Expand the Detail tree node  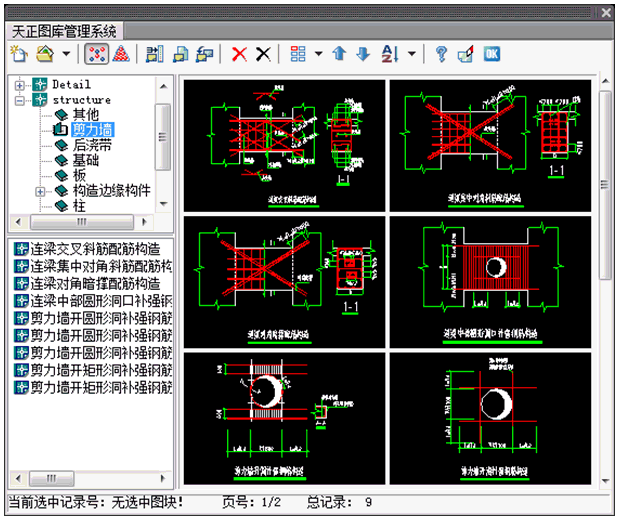tap(19, 85)
